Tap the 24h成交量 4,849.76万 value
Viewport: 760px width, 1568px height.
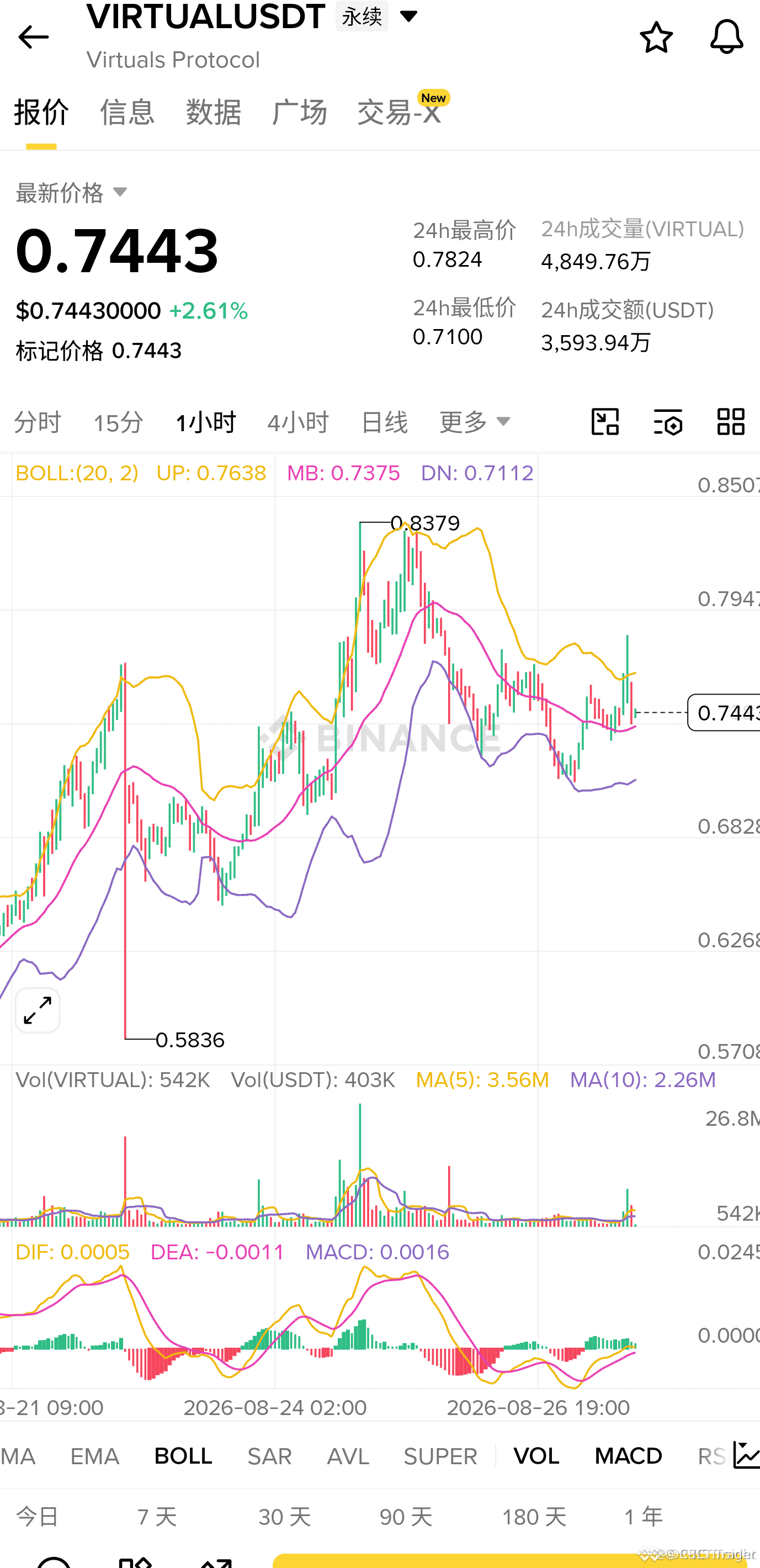click(x=596, y=262)
